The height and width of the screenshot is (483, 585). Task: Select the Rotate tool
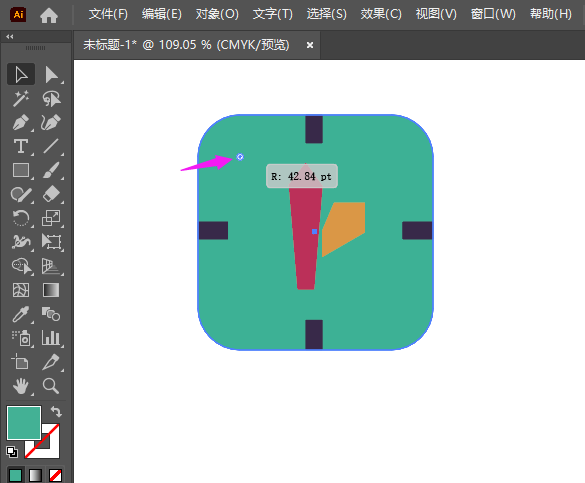point(21,218)
